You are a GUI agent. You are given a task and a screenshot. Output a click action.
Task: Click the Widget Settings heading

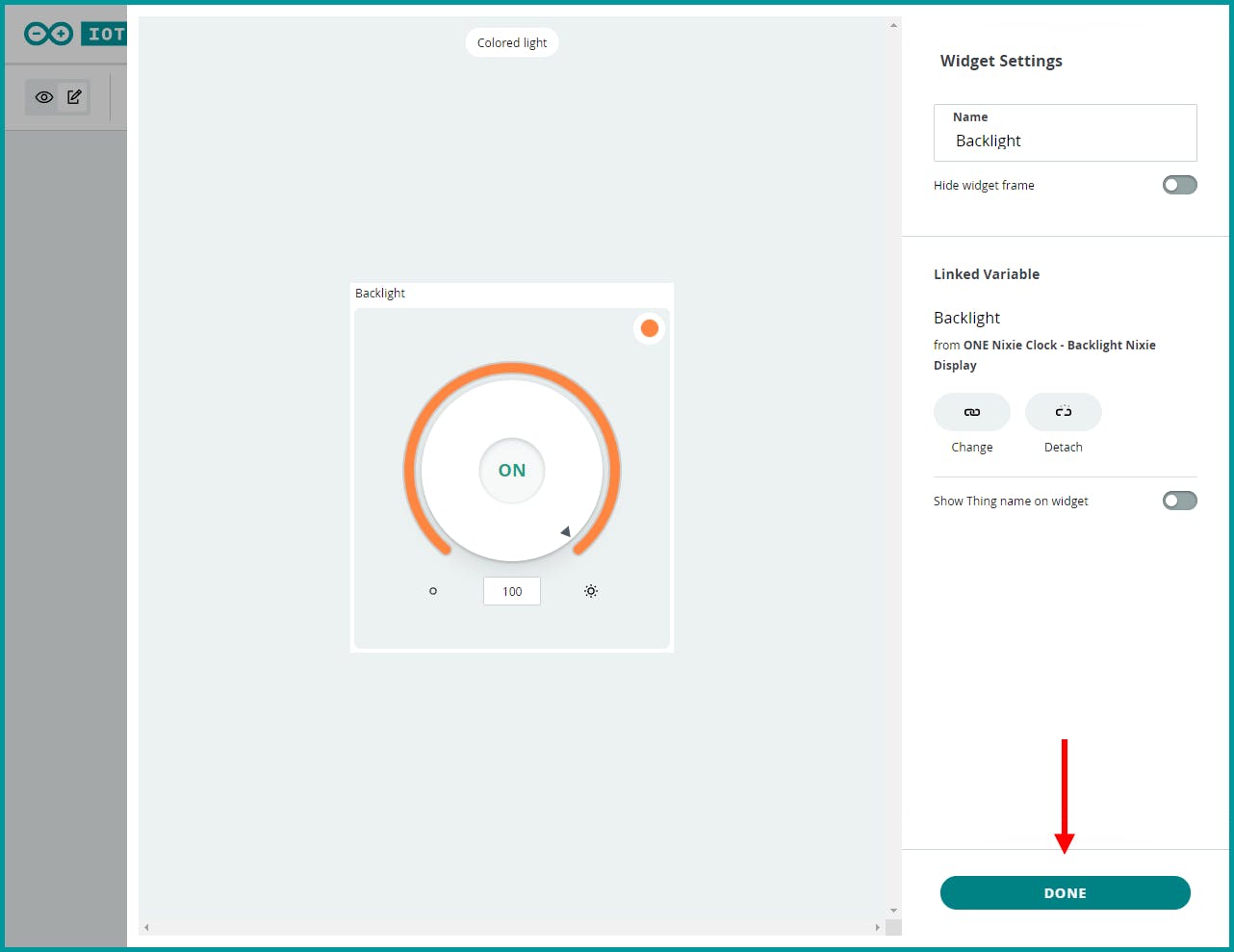1001,61
